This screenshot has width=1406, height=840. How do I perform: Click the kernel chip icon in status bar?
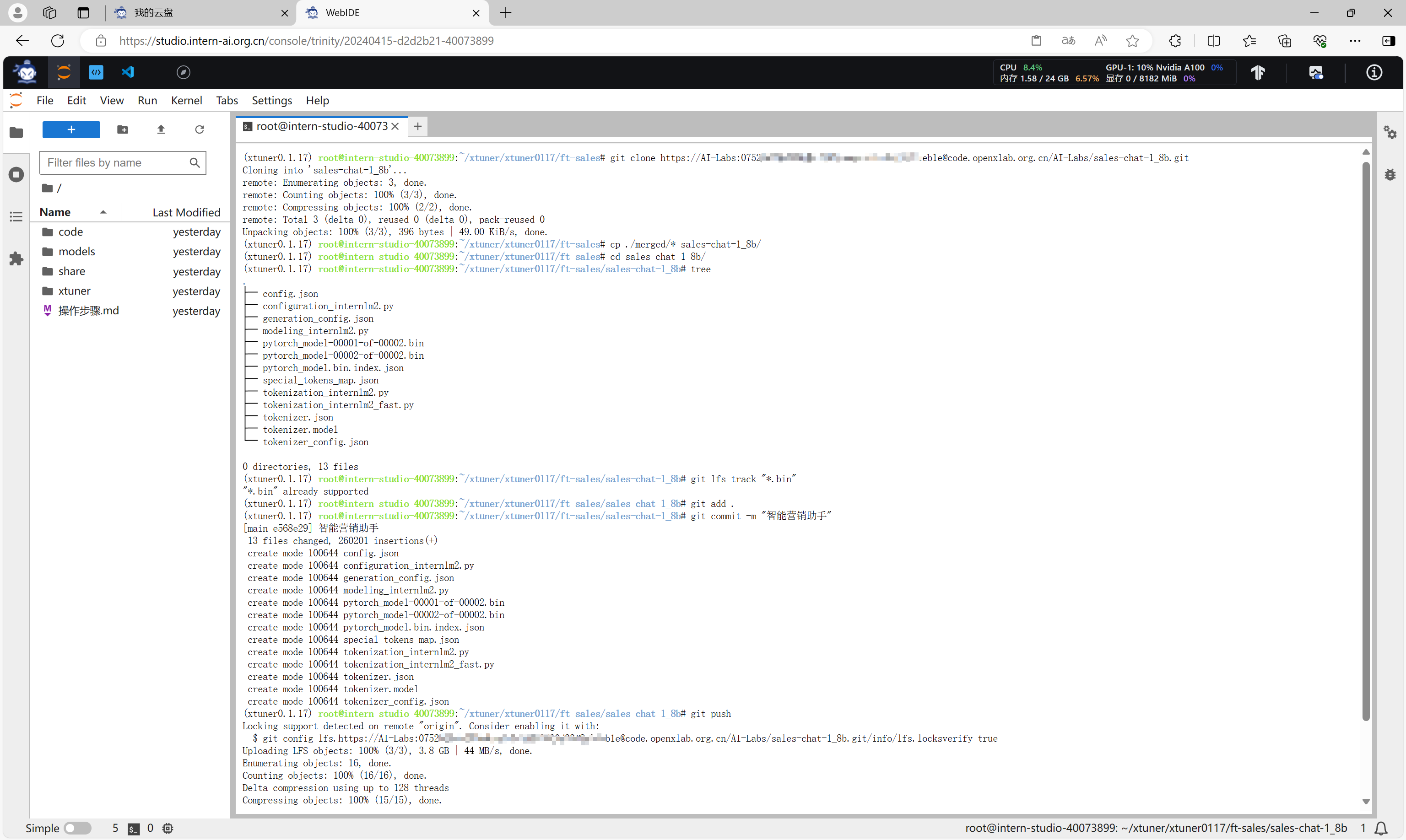168,828
